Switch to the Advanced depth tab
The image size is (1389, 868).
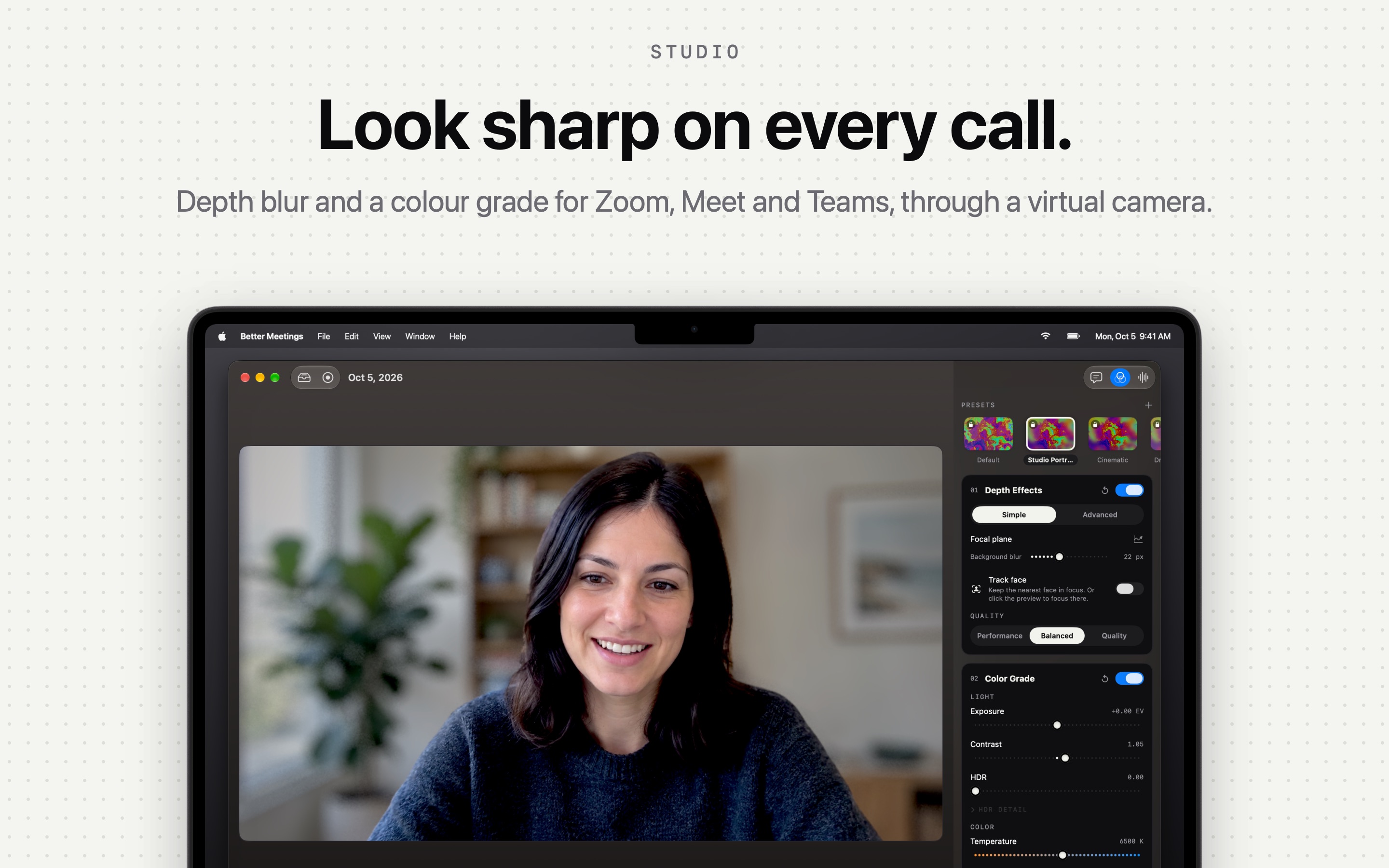pos(1099,515)
